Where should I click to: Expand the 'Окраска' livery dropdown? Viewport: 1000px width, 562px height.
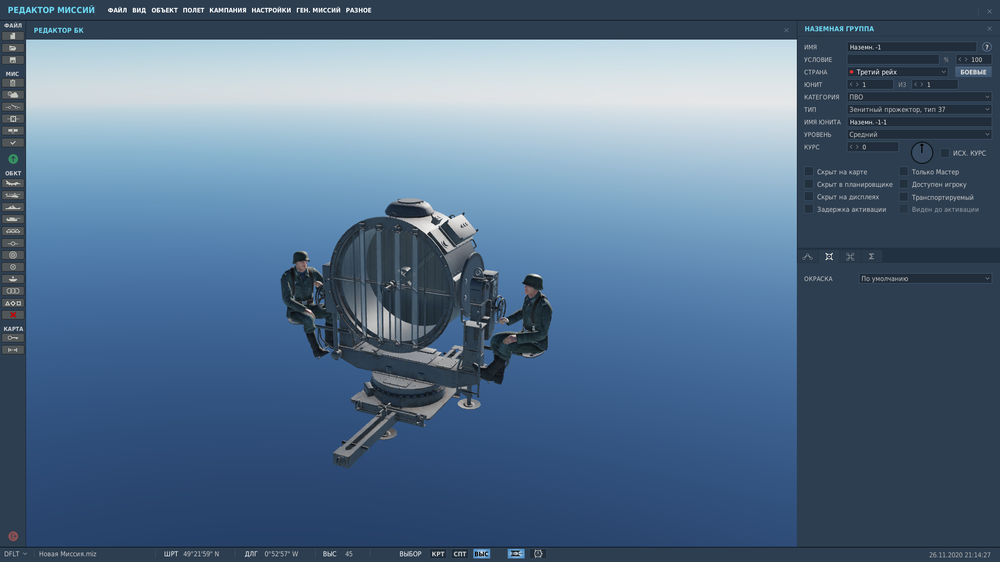click(x=925, y=279)
